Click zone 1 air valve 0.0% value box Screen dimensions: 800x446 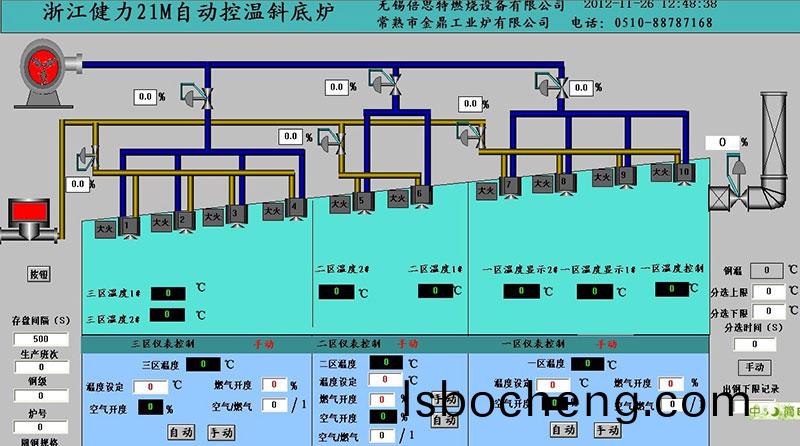(581, 88)
